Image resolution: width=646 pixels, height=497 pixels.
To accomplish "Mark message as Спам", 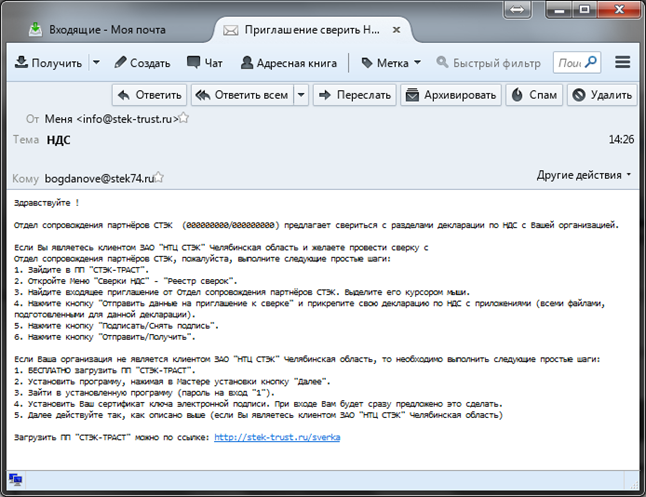I will pos(534,95).
